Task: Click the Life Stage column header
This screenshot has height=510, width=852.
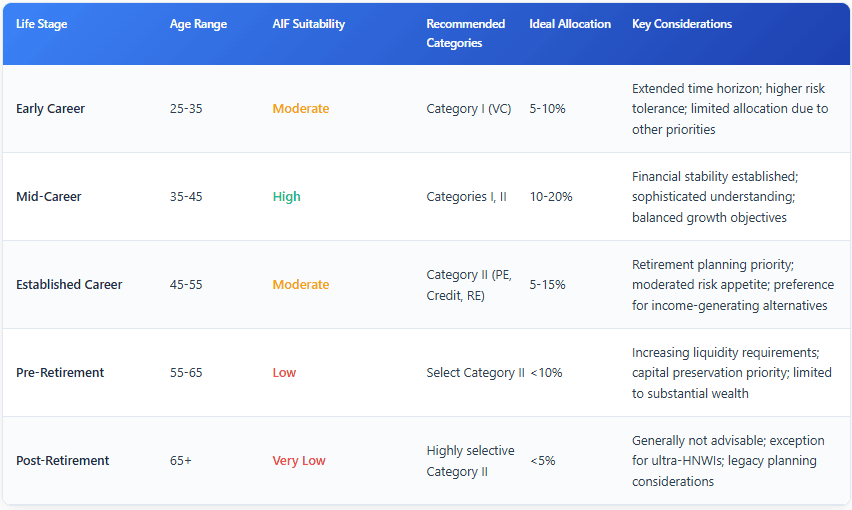Action: click(x=44, y=24)
